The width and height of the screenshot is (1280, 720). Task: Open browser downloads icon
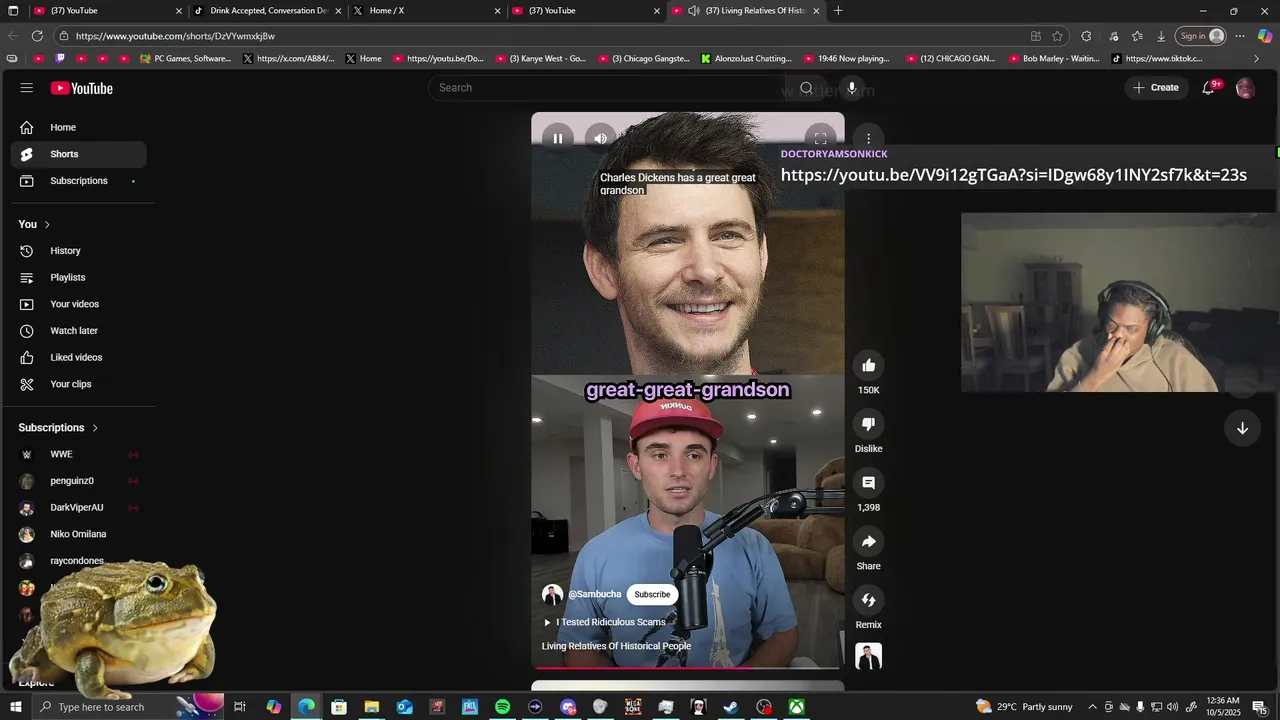pos(1161,36)
